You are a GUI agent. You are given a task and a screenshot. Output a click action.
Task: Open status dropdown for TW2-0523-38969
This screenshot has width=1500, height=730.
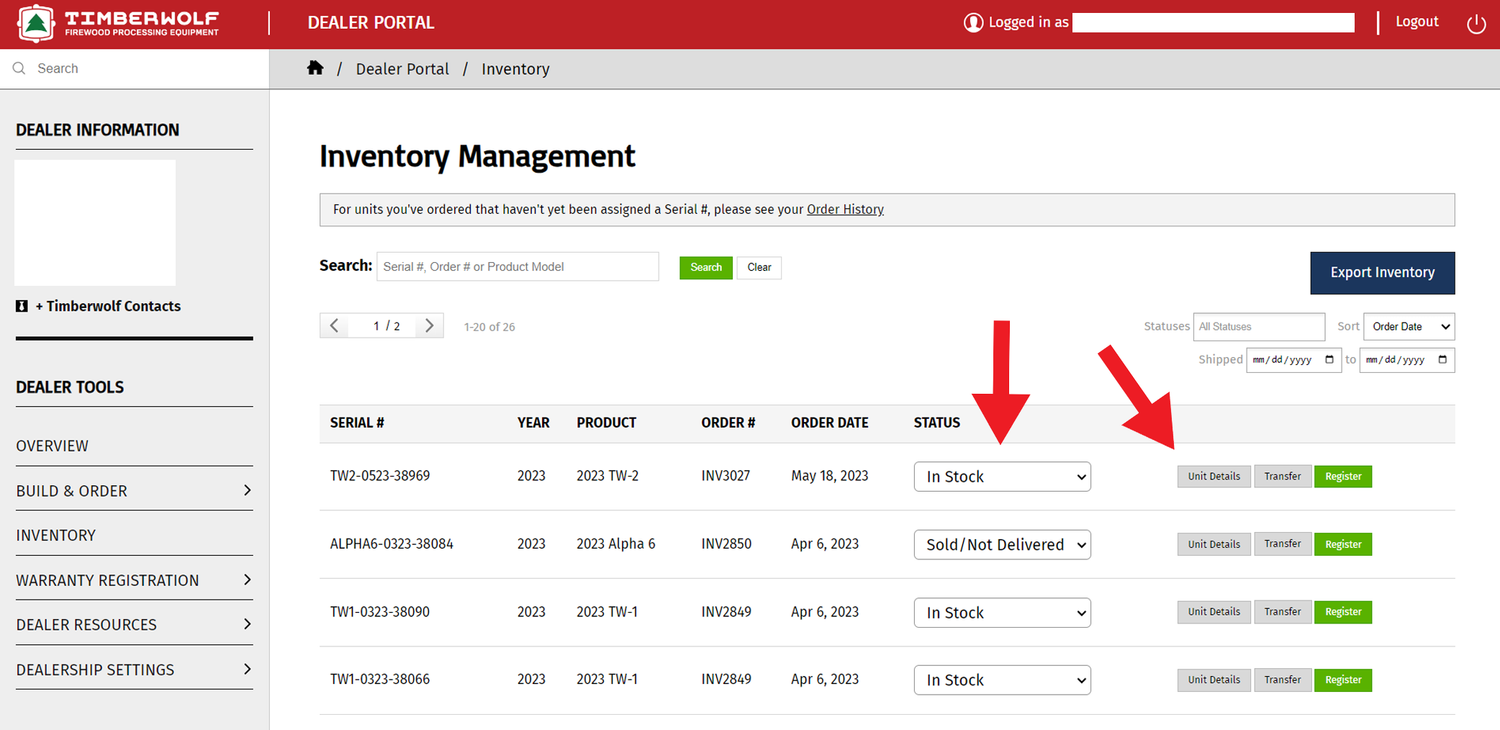(1002, 477)
